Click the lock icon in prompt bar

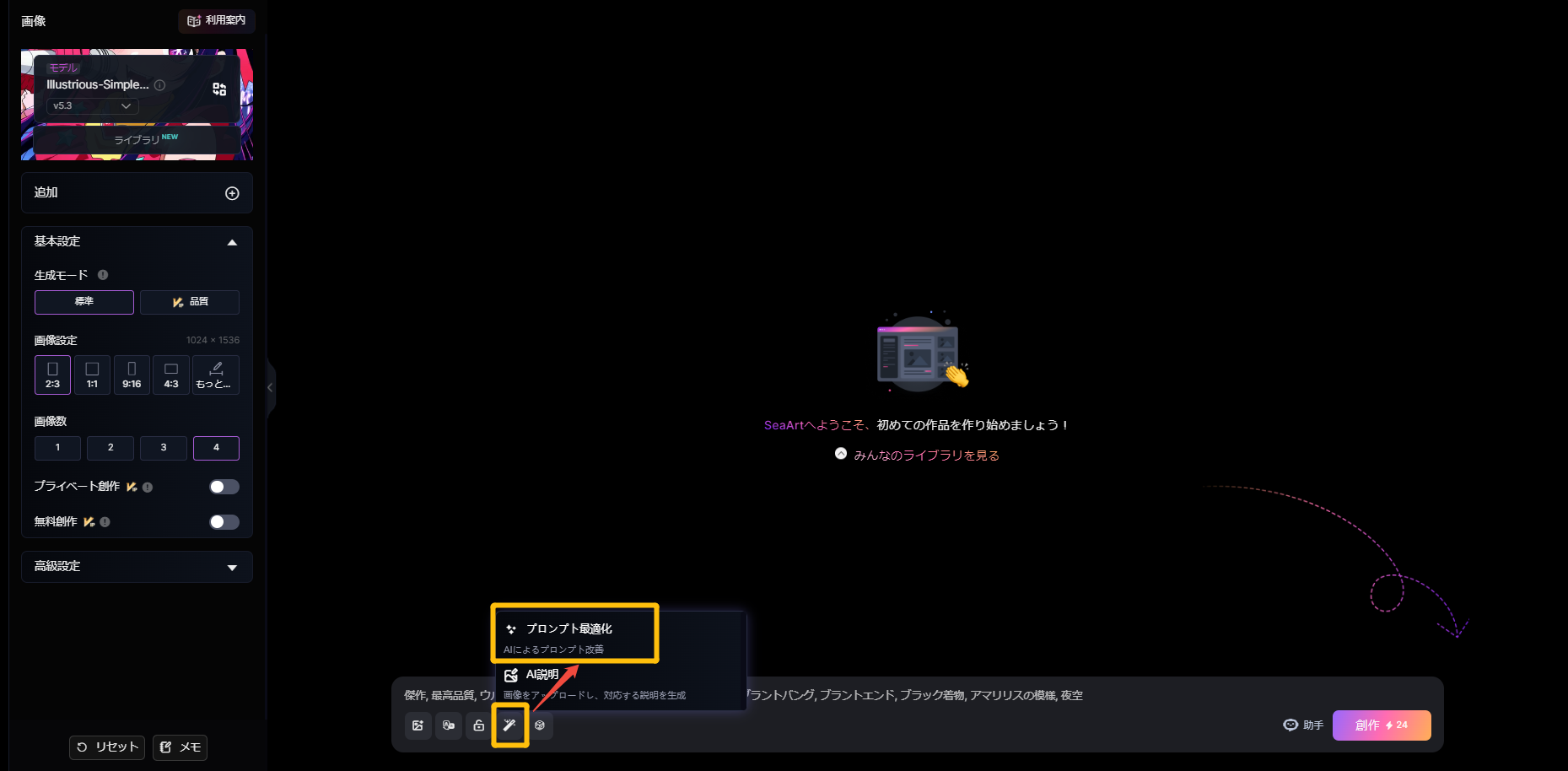(479, 725)
